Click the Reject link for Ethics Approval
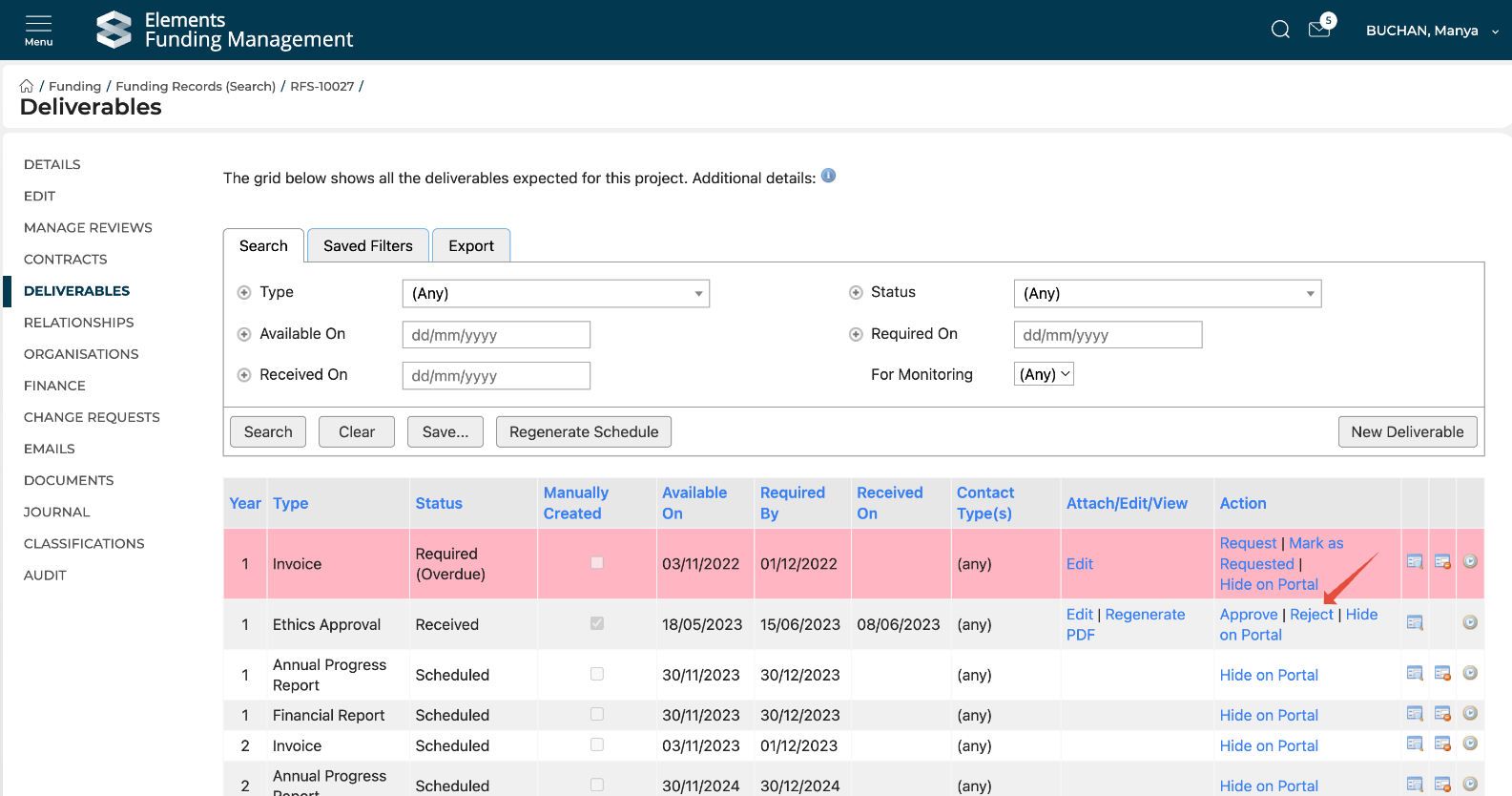Image resolution: width=1512 pixels, height=796 pixels. pos(1311,615)
